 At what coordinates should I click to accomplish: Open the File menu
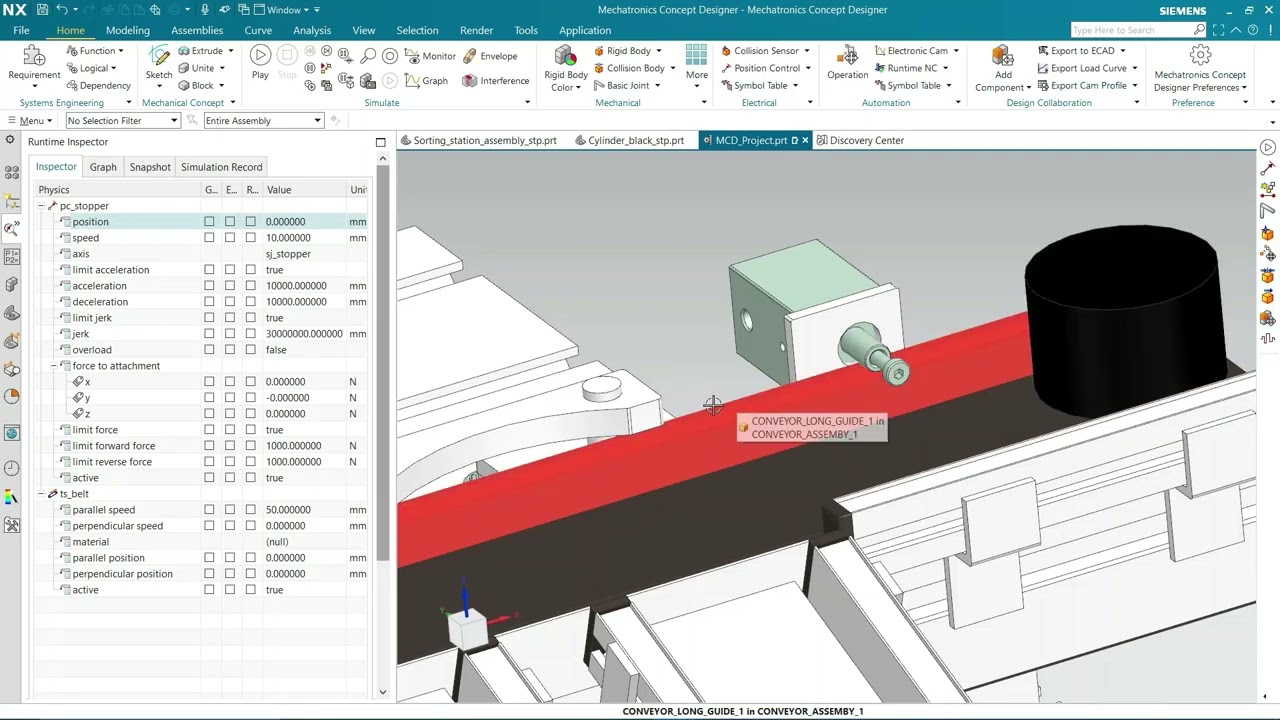(21, 30)
